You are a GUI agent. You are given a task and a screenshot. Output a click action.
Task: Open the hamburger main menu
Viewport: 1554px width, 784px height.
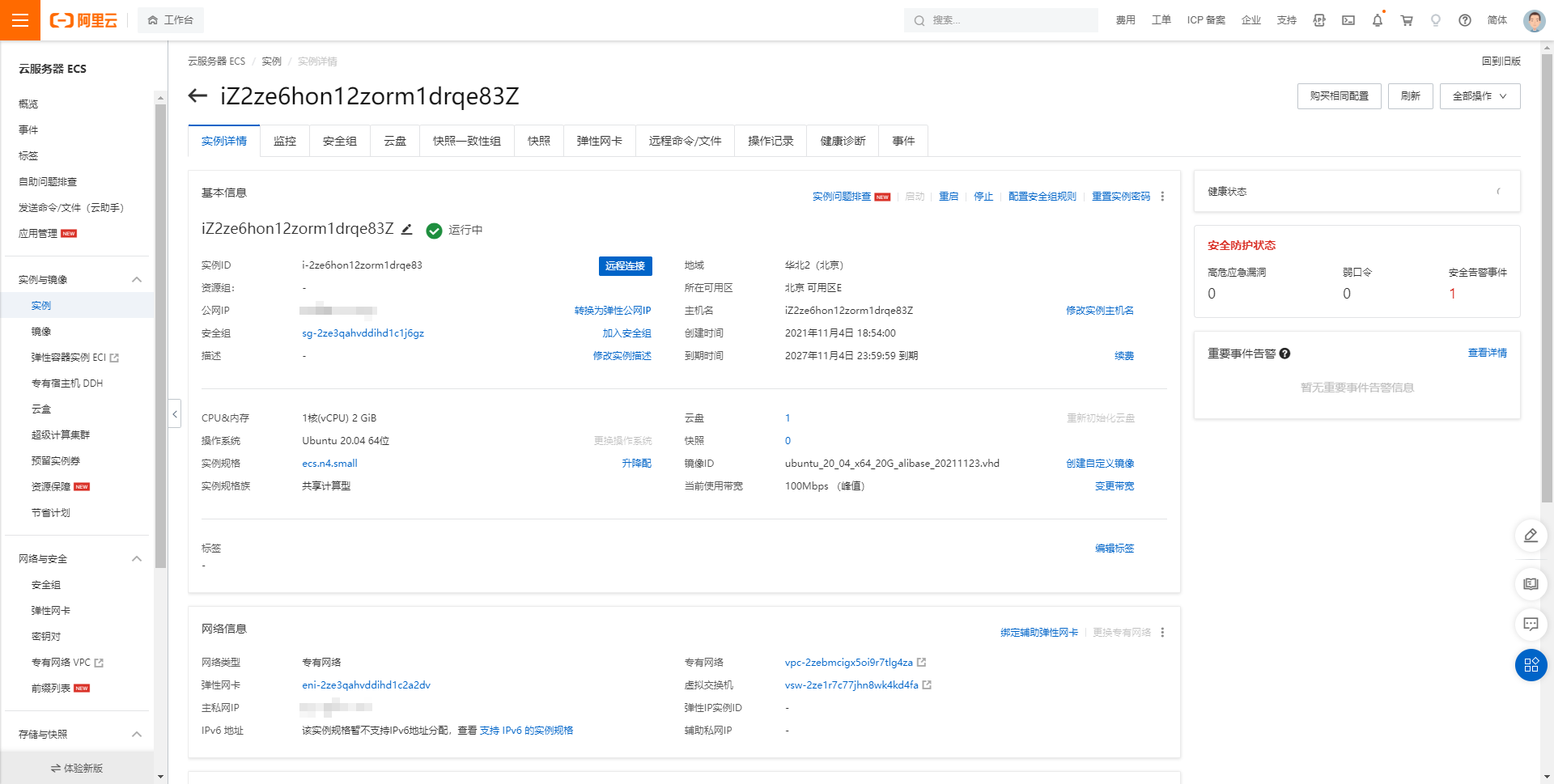(x=20, y=20)
